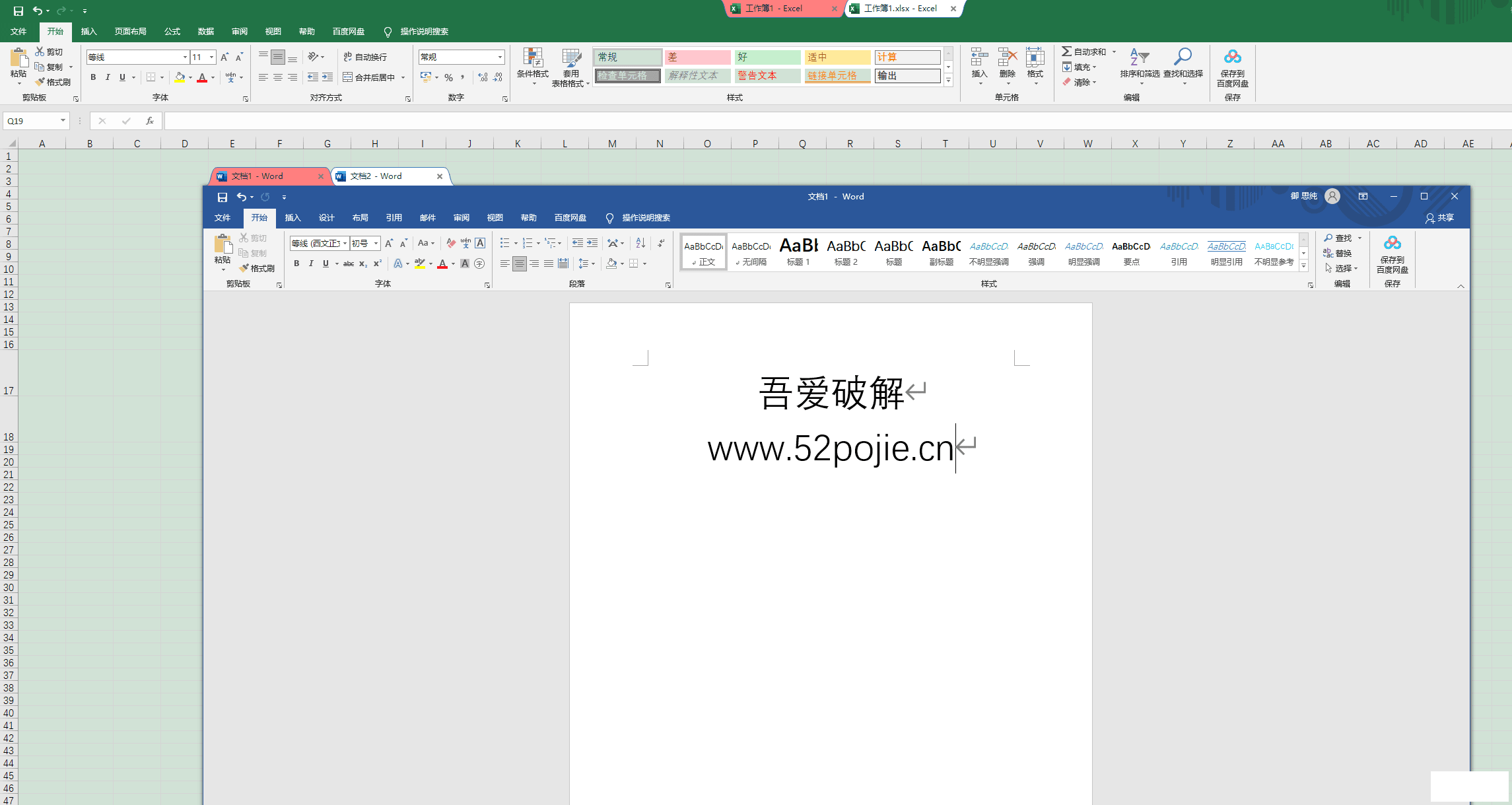Click Excel's Conditional Formatting (条件格式) icon
The image size is (1512, 805).
click(x=533, y=57)
